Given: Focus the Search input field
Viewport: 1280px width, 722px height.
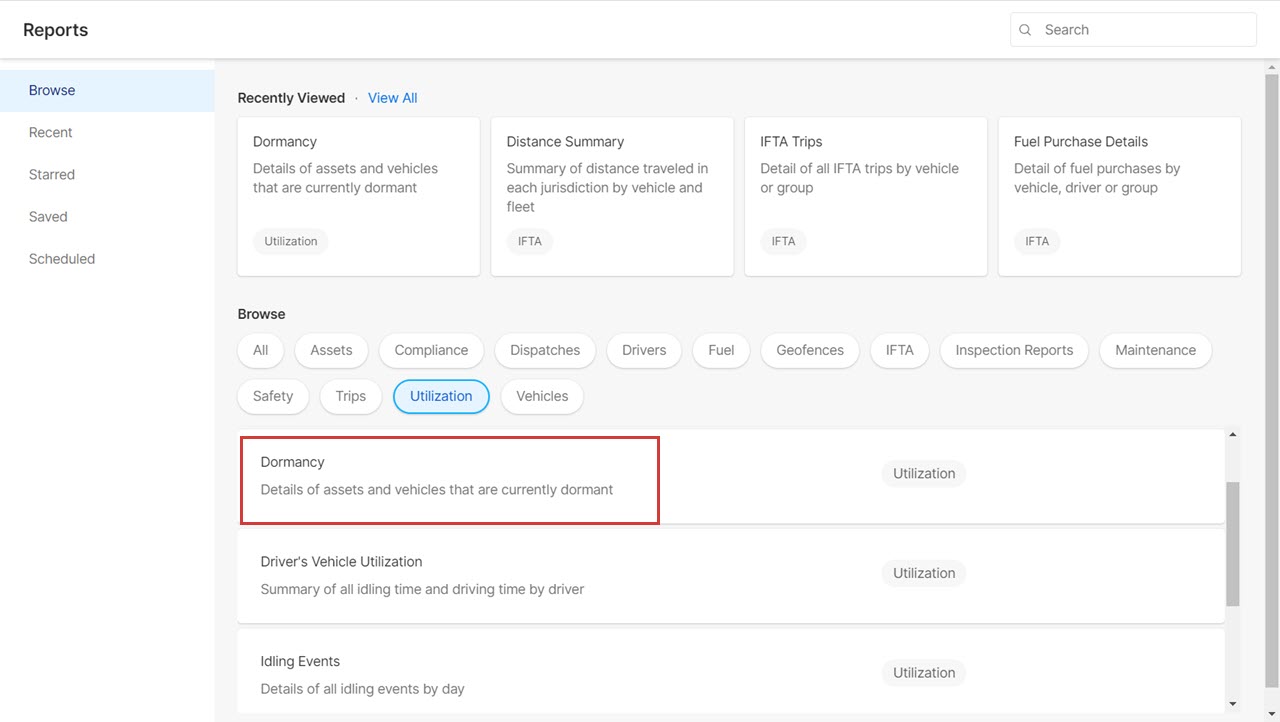Looking at the screenshot, I should [1133, 30].
